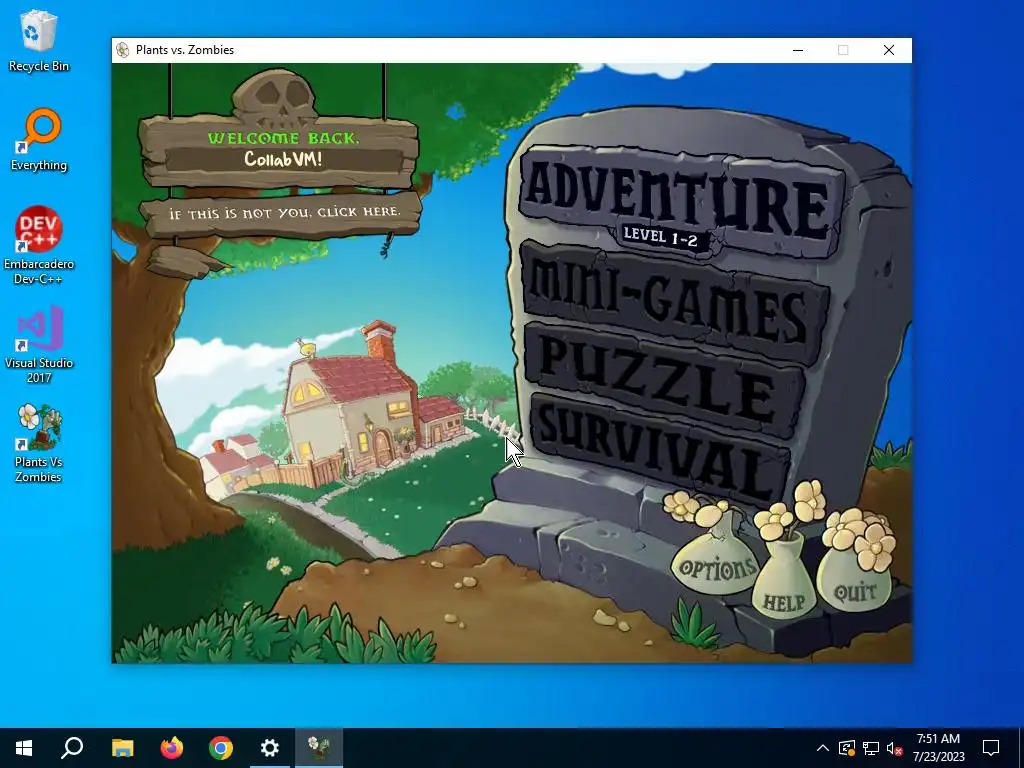This screenshot has width=1024, height=768.
Task: Select Plants Vs Zombies desktop shortcut
Action: (39, 443)
